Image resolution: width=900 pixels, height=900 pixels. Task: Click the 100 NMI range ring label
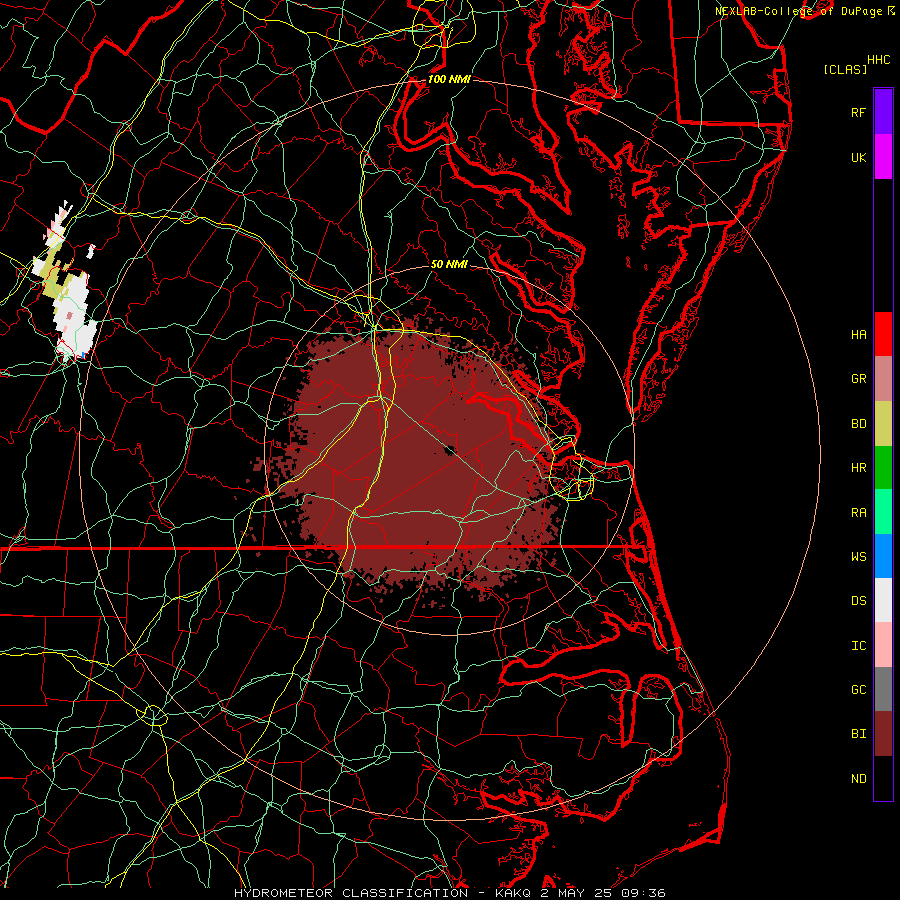click(449, 79)
